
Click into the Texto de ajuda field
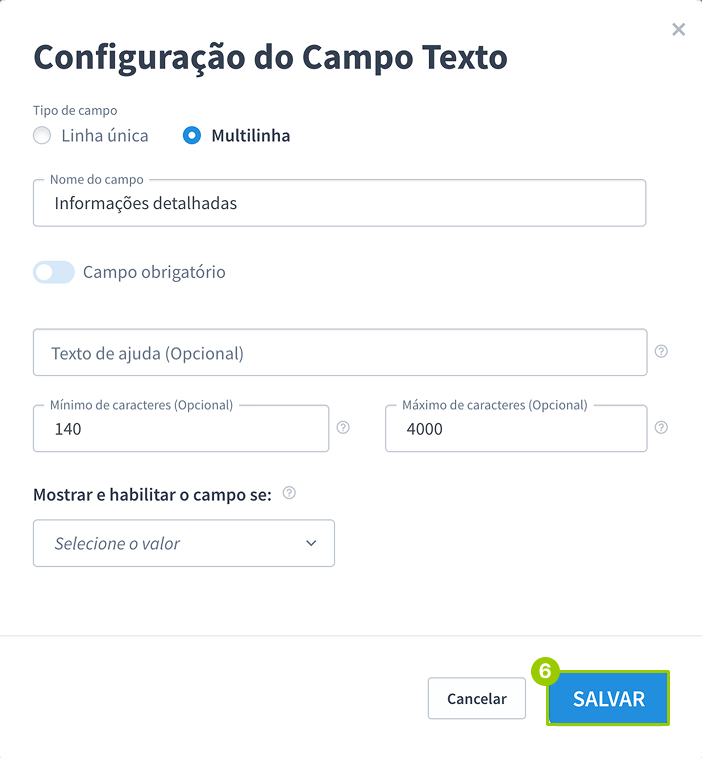(x=339, y=353)
